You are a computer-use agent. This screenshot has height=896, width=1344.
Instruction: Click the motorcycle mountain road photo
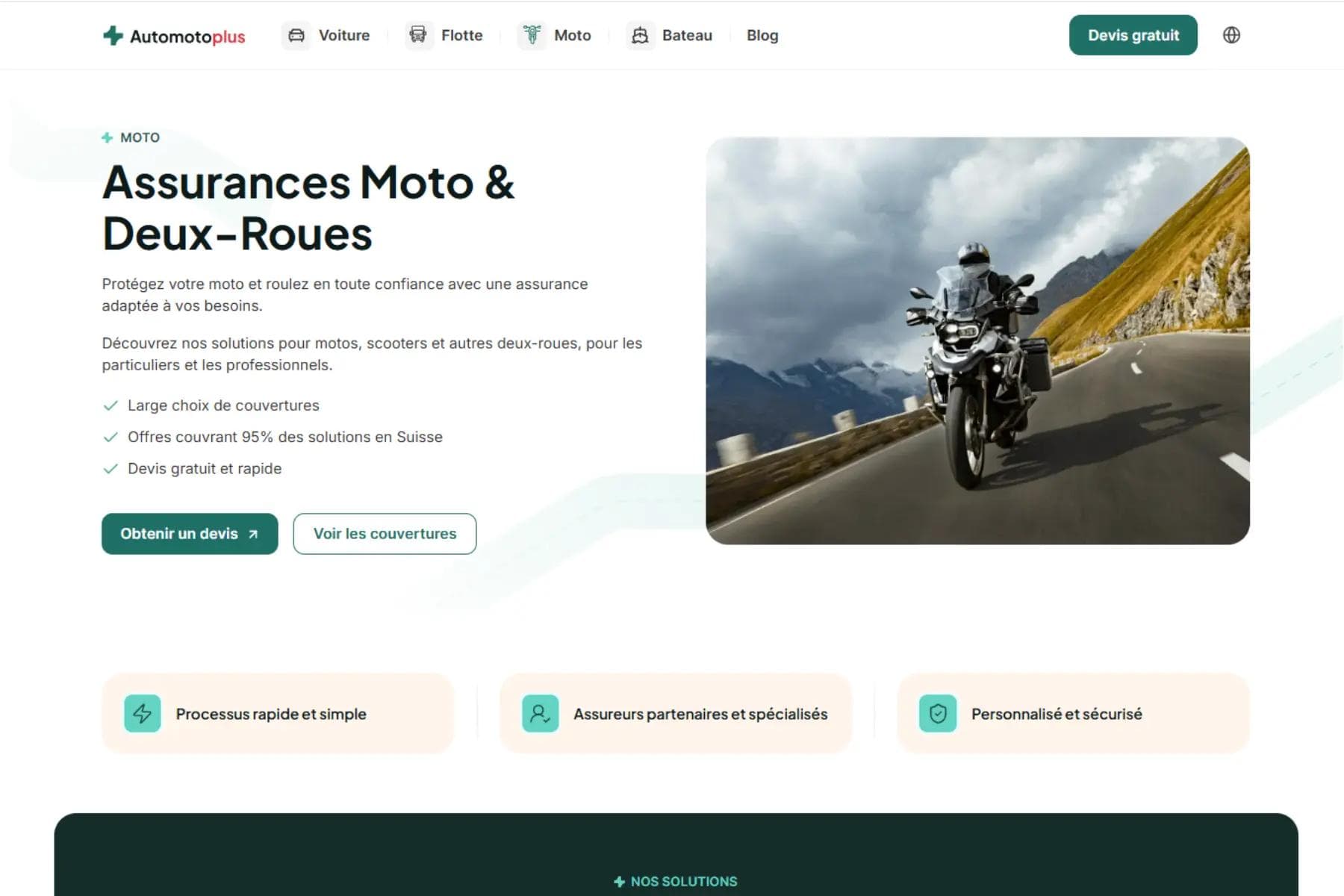tap(977, 340)
